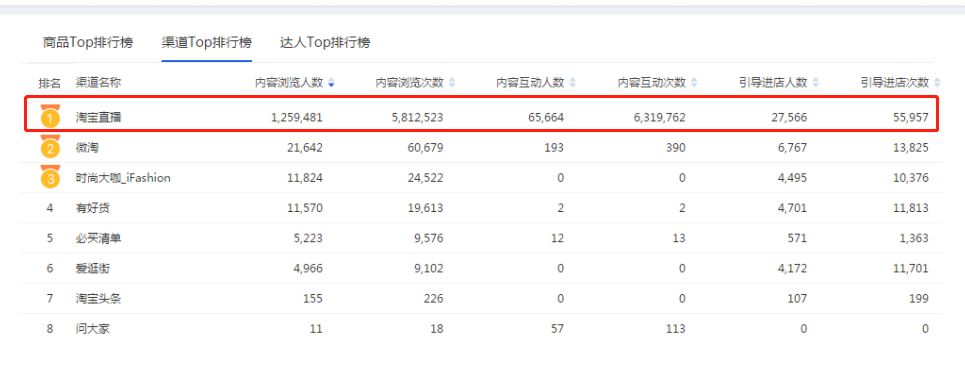Click the value 11,570 for 有好货
965x370 pixels.
pos(305,208)
